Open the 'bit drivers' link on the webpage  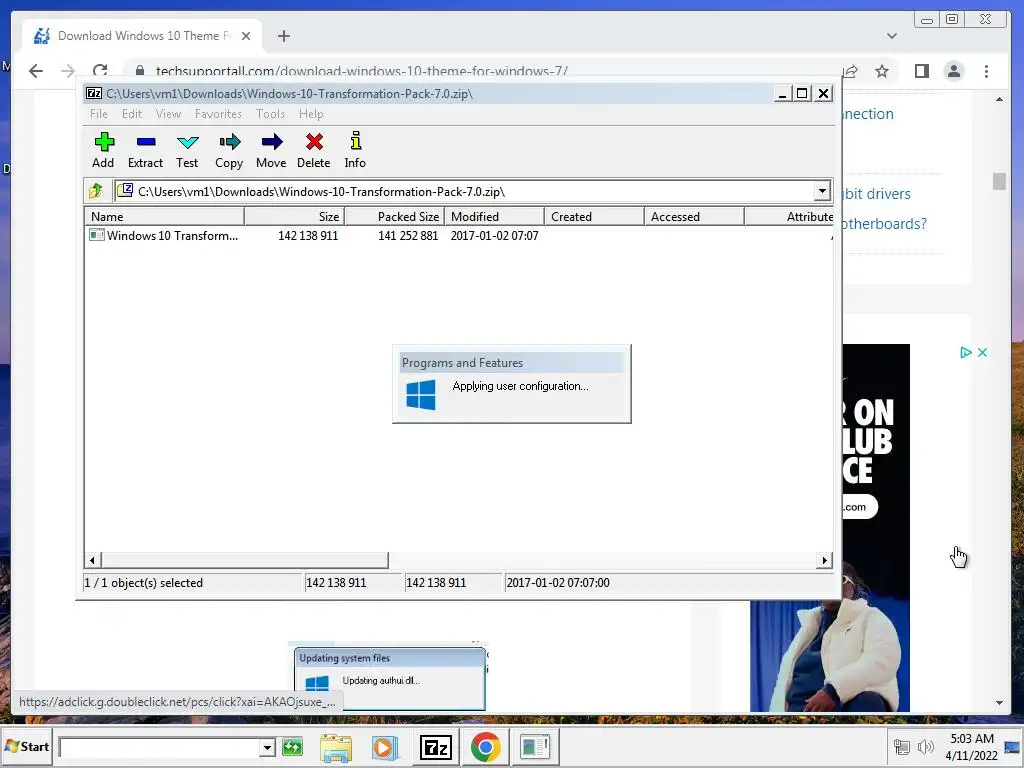click(x=876, y=194)
